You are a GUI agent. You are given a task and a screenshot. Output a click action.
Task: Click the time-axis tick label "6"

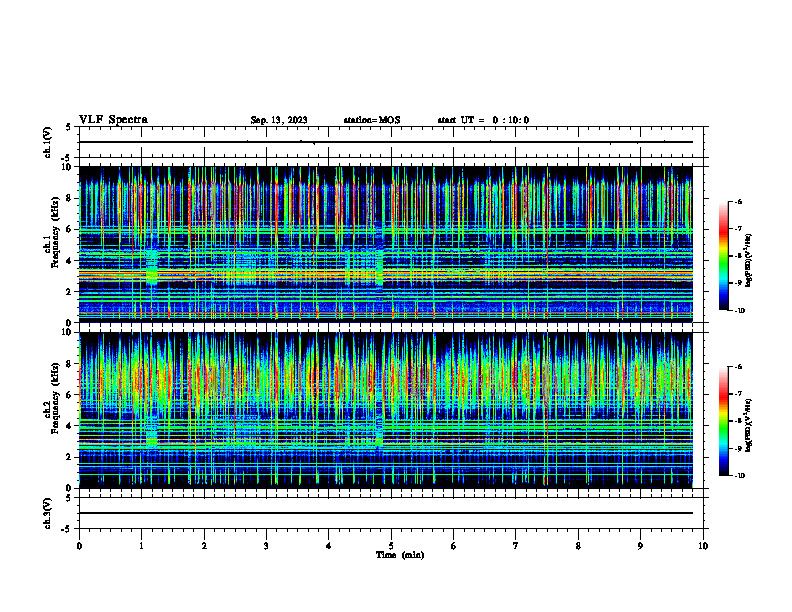click(x=454, y=546)
